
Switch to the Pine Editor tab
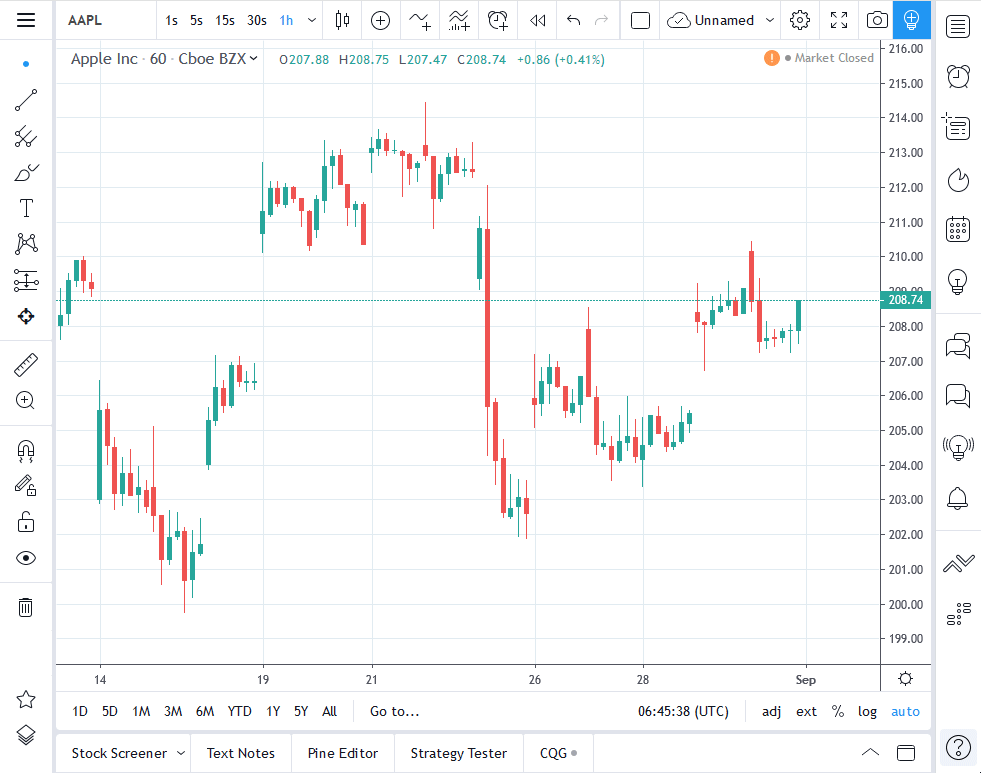pyautogui.click(x=342, y=753)
